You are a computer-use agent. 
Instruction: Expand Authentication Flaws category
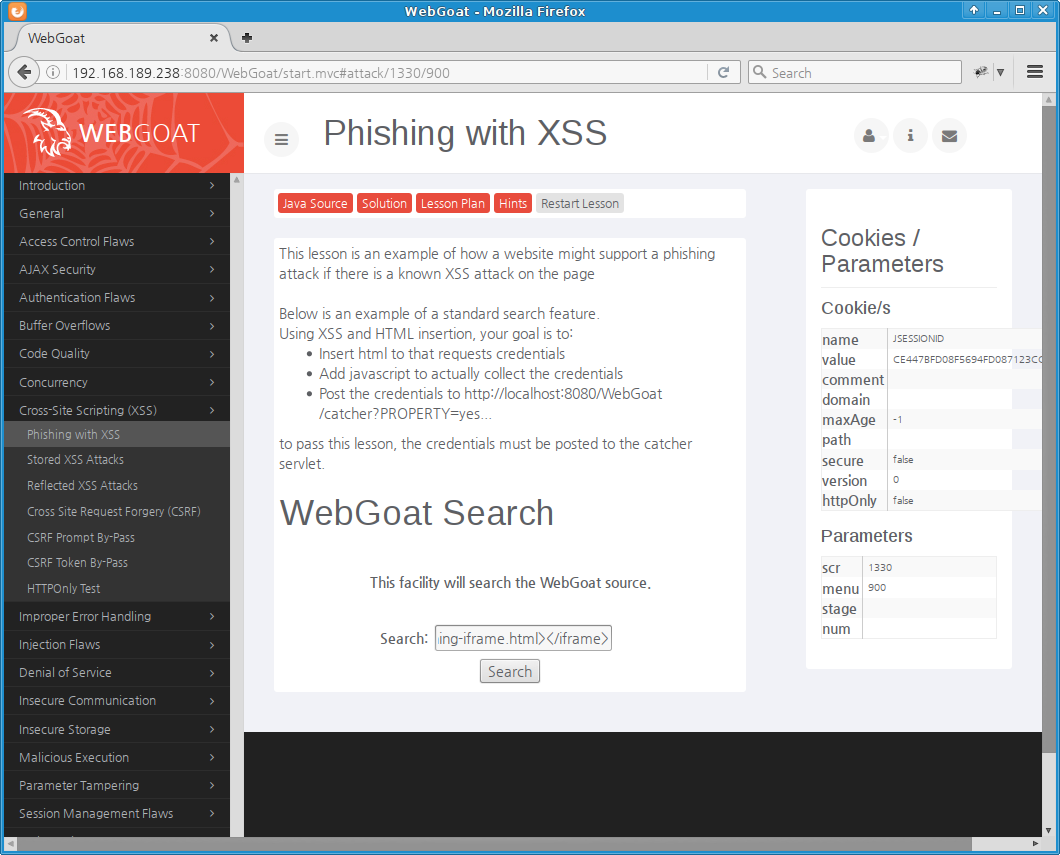click(117, 297)
